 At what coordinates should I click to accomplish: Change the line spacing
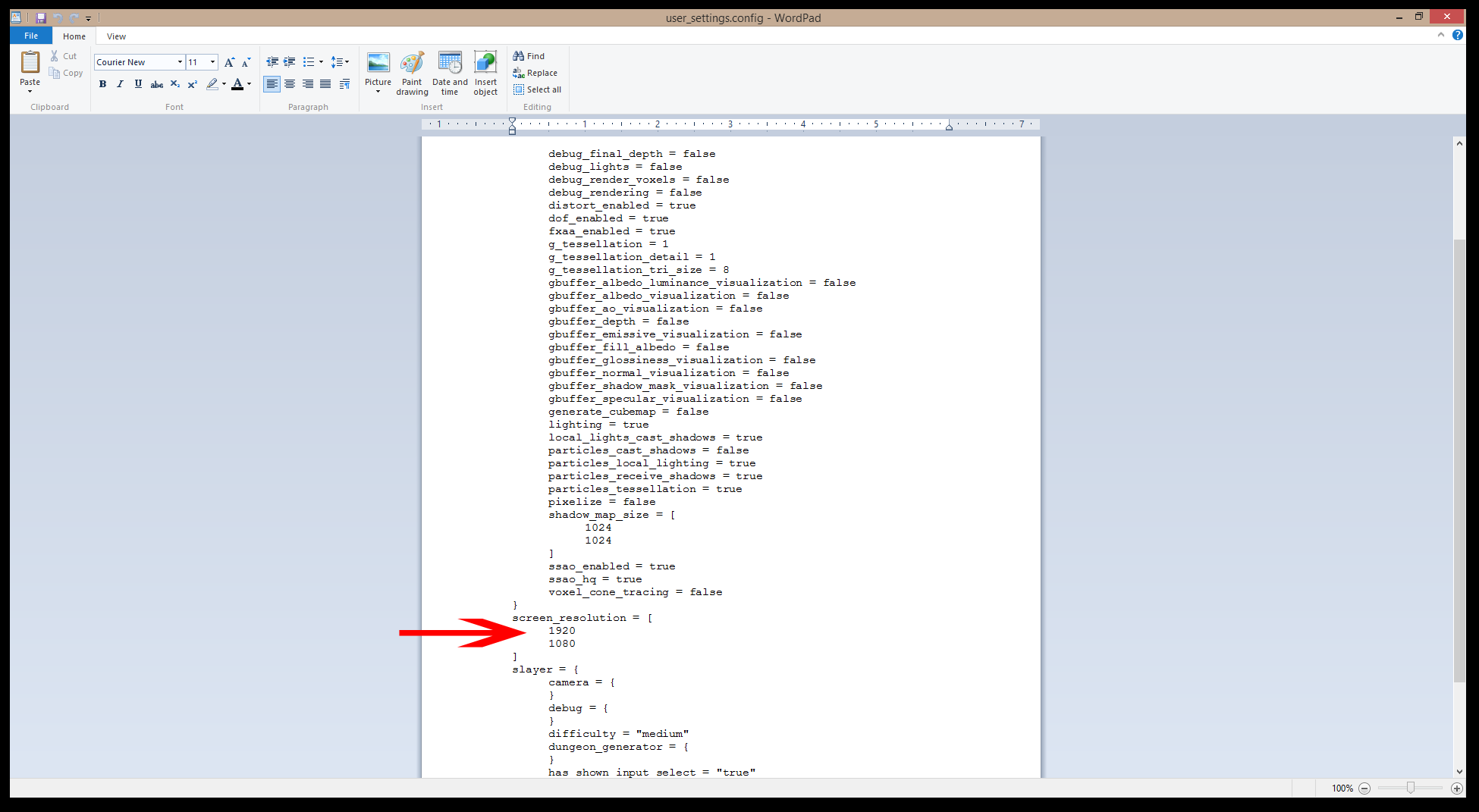pos(337,62)
